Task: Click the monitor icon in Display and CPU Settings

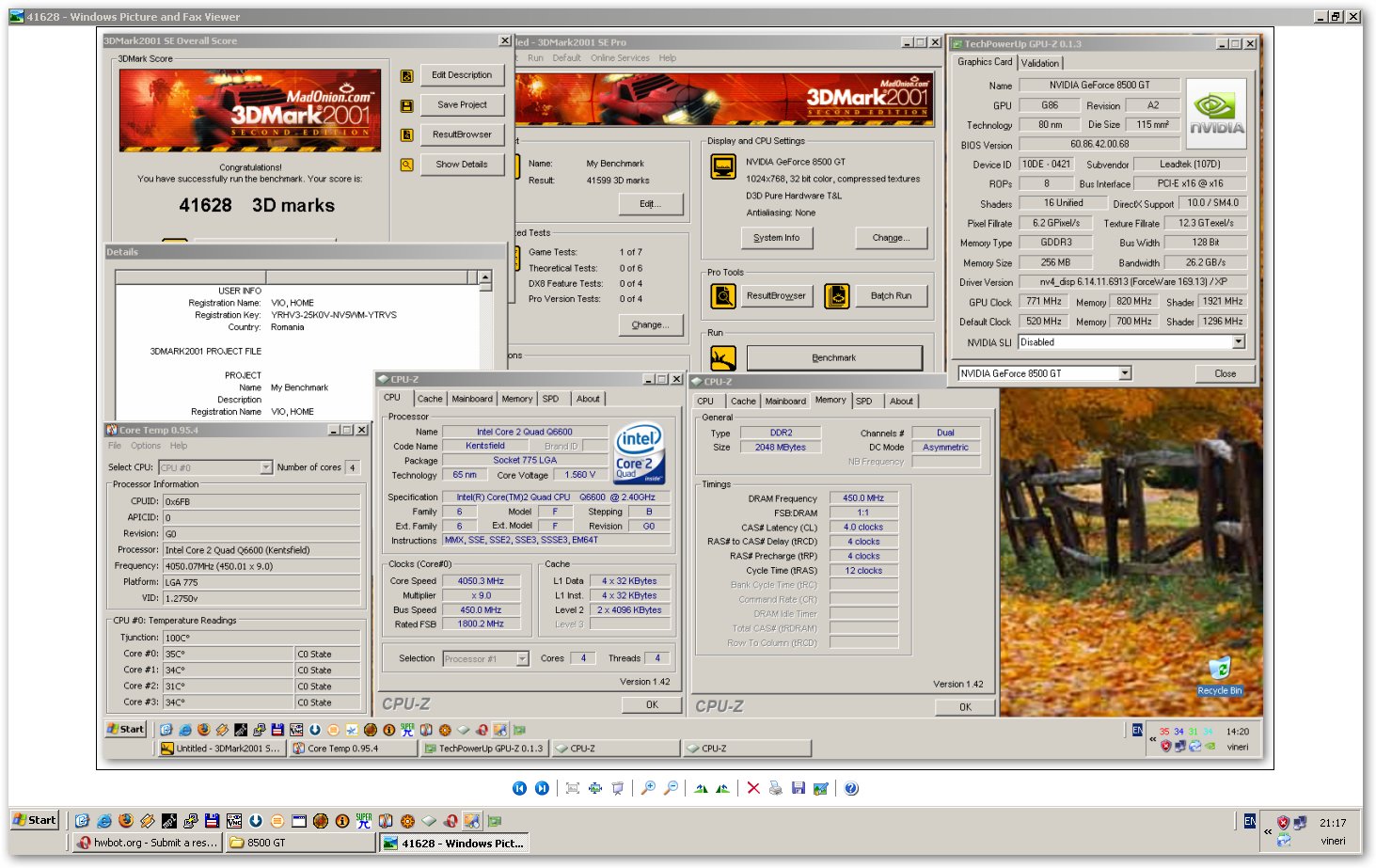Action: pyautogui.click(x=723, y=167)
